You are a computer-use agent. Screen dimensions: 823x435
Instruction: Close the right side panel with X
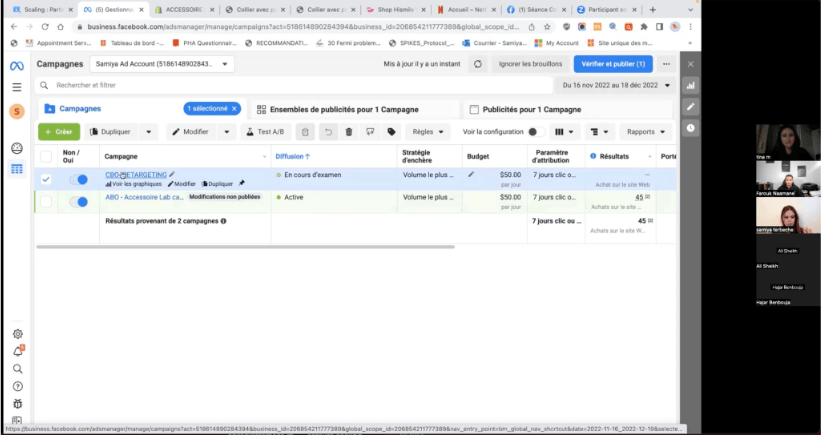click(x=691, y=64)
